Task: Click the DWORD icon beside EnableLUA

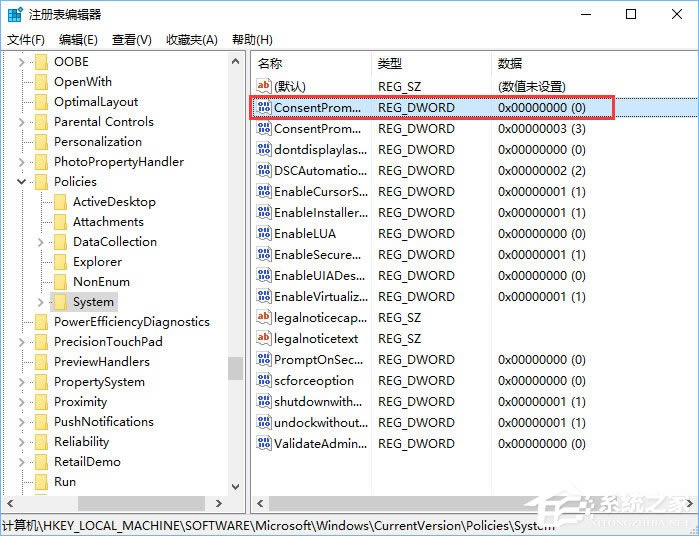Action: point(264,233)
